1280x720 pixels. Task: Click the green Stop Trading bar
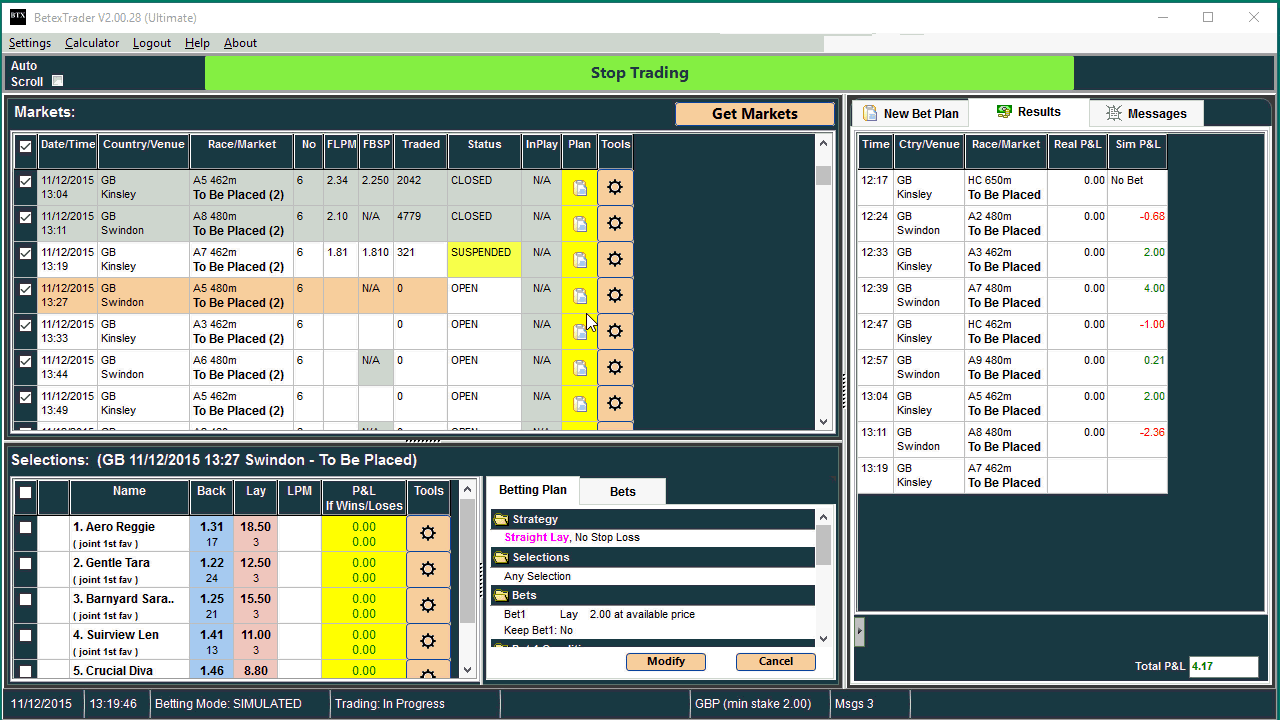639,73
